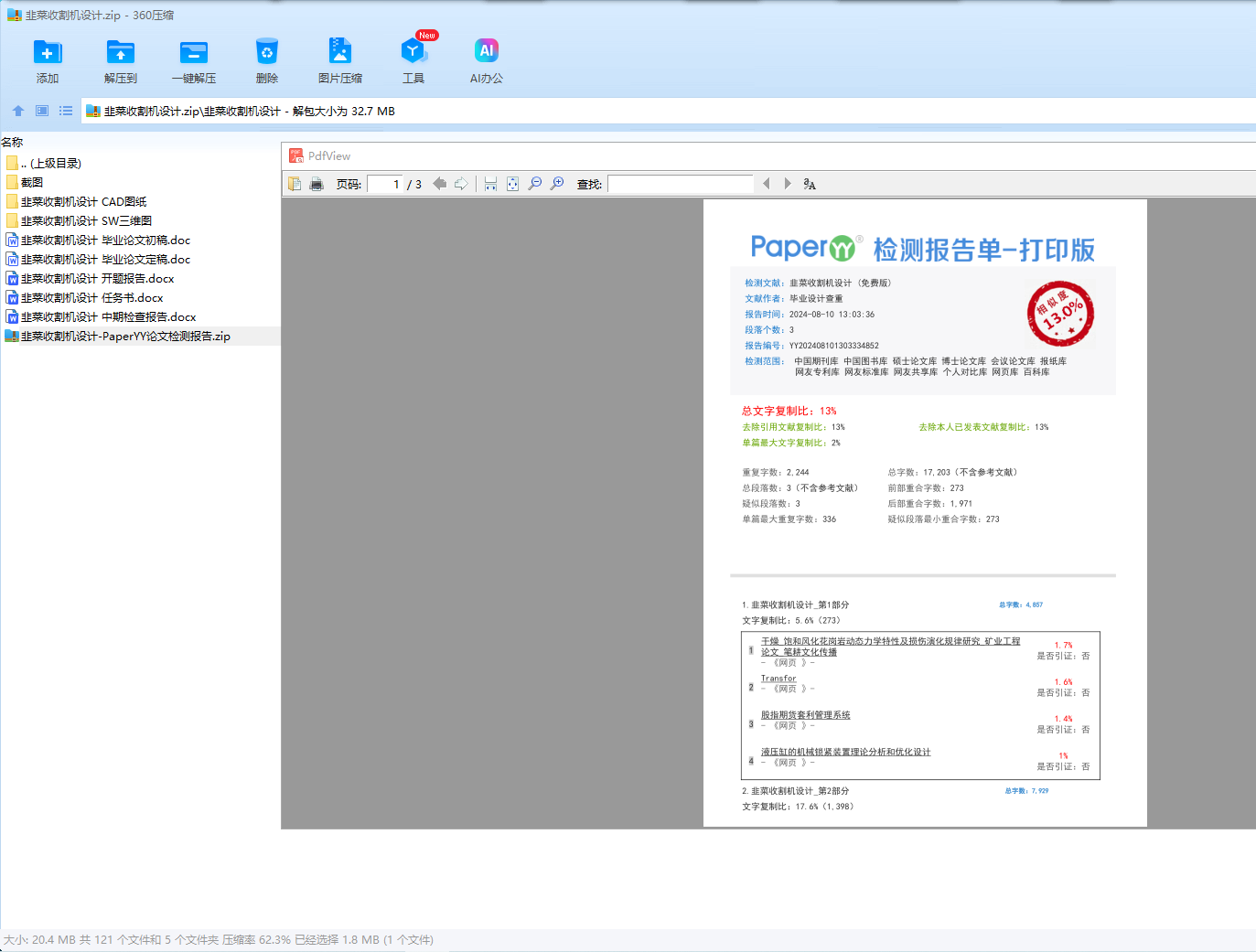This screenshot has height=952, width=1256.
Task: Open the 工具 (Tools) icon with New badge
Action: (x=413, y=52)
